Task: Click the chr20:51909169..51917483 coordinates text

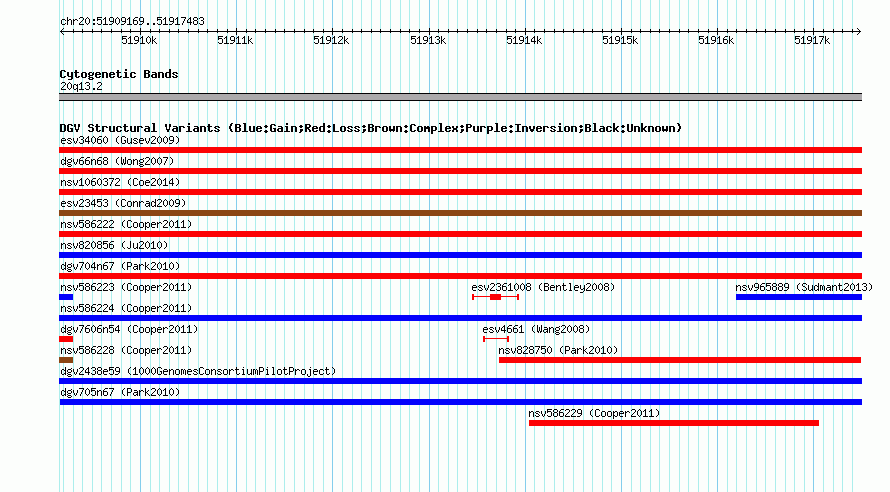Action: (x=132, y=21)
